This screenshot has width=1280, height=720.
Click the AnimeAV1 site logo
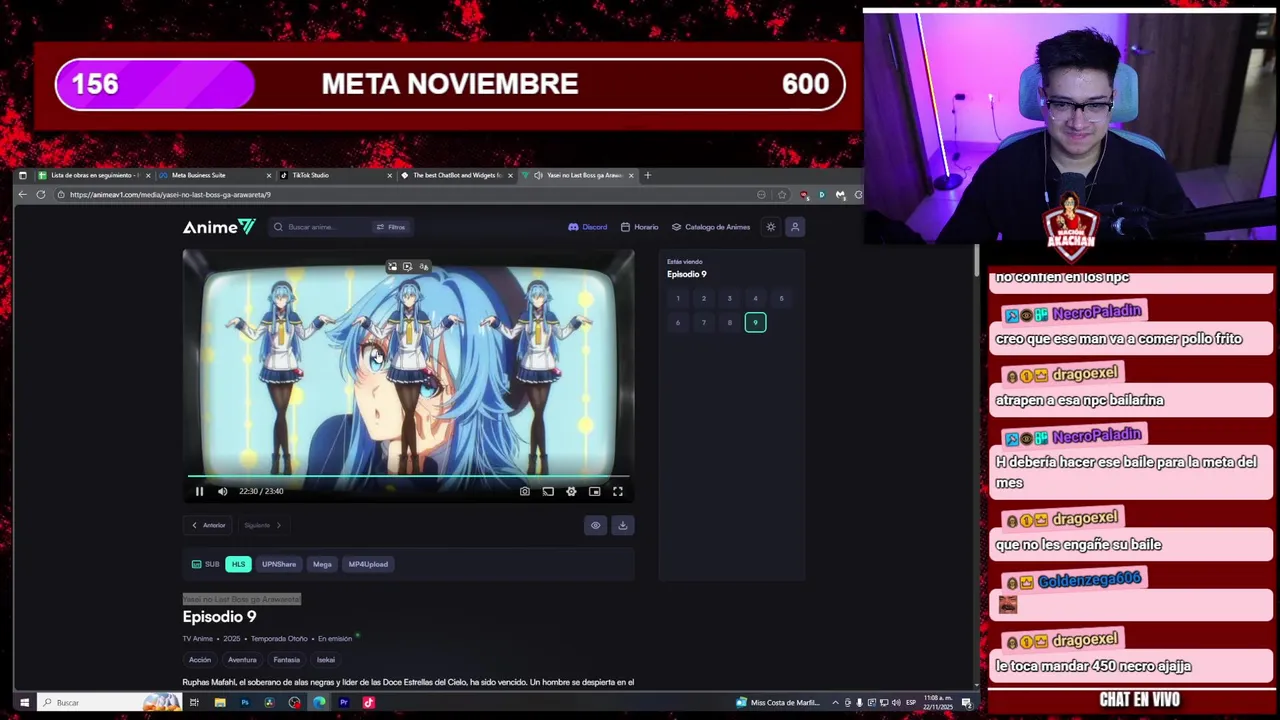[x=219, y=227]
